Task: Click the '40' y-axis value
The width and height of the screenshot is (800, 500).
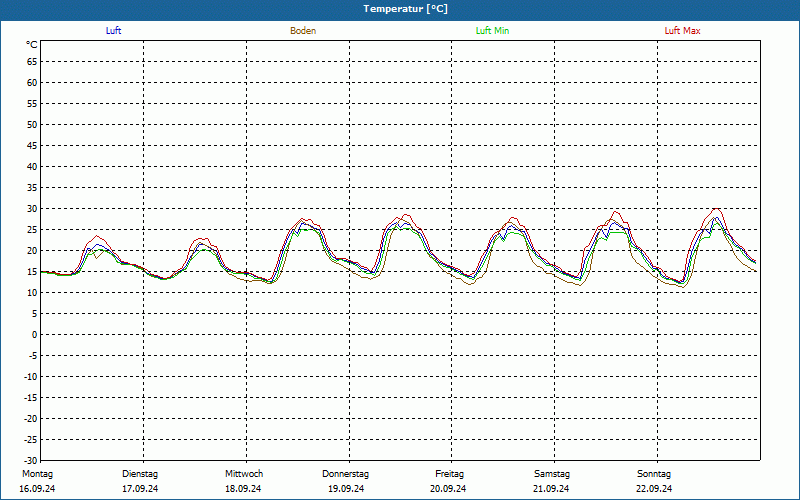Action: pos(32,167)
